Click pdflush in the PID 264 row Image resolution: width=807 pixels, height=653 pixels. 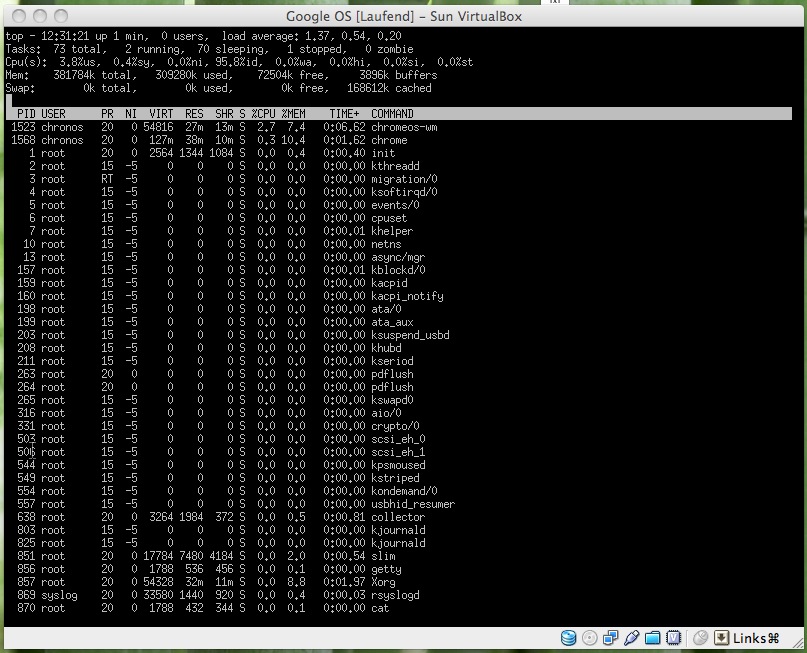click(x=392, y=387)
